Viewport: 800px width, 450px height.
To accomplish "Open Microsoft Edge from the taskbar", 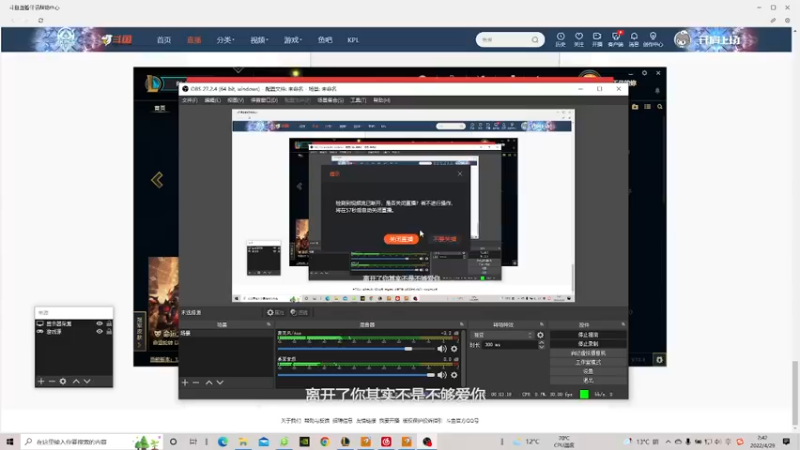I will tap(223, 441).
